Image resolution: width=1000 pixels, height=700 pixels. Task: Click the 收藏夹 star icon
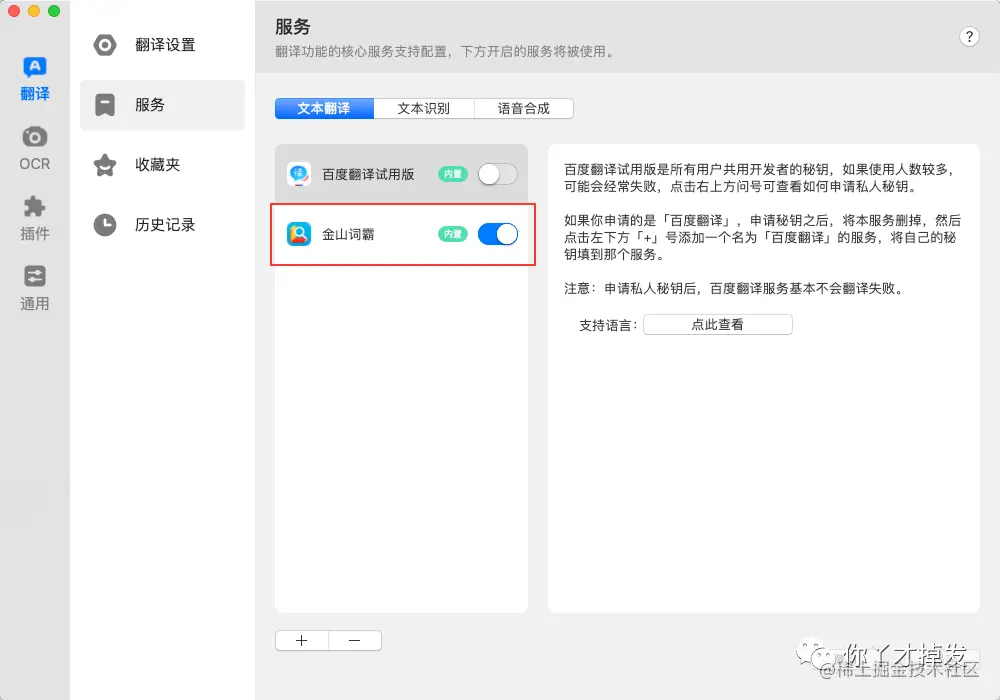point(106,165)
